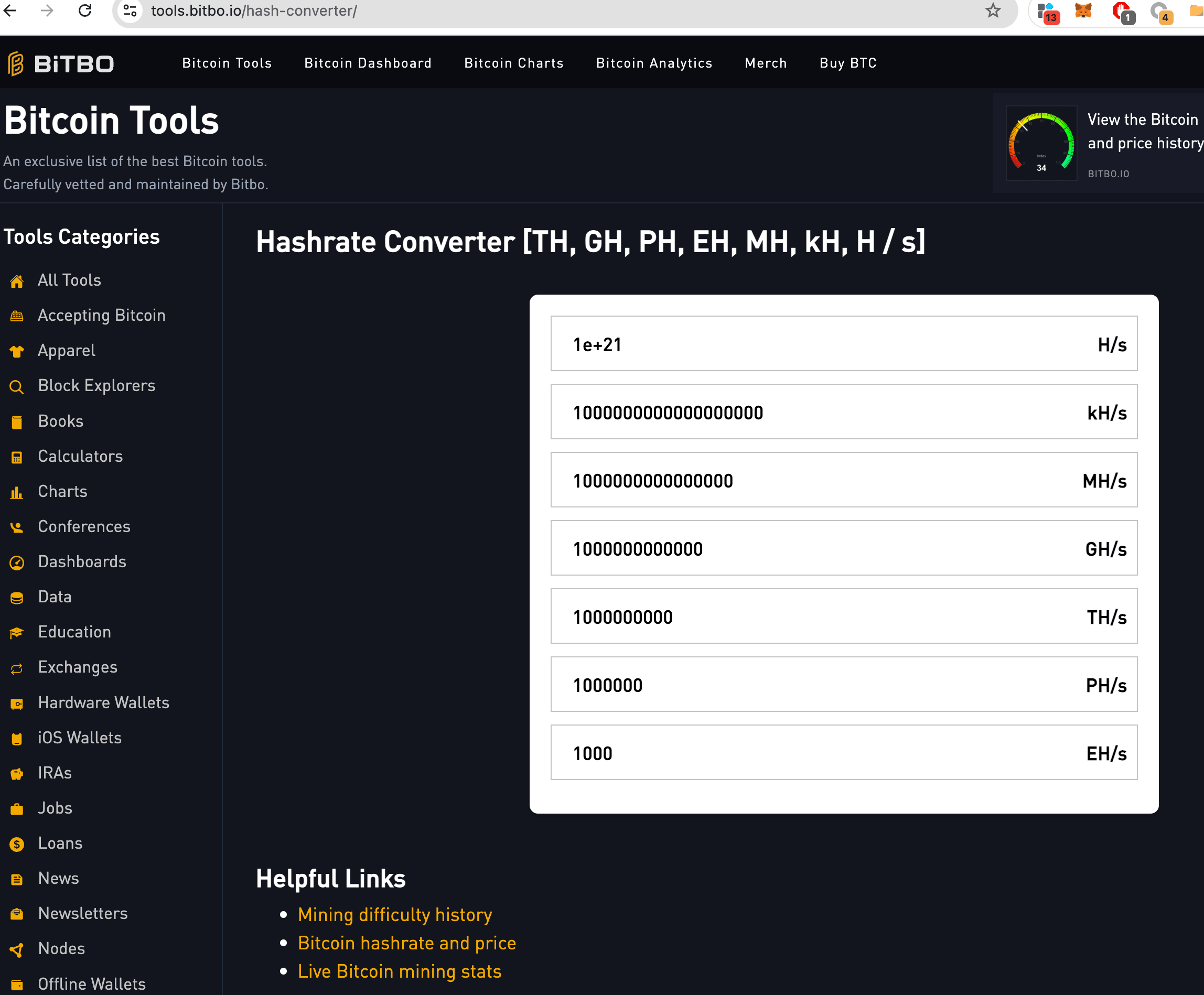Click the Calculators icon
This screenshot has width=1204, height=995.
tap(17, 457)
